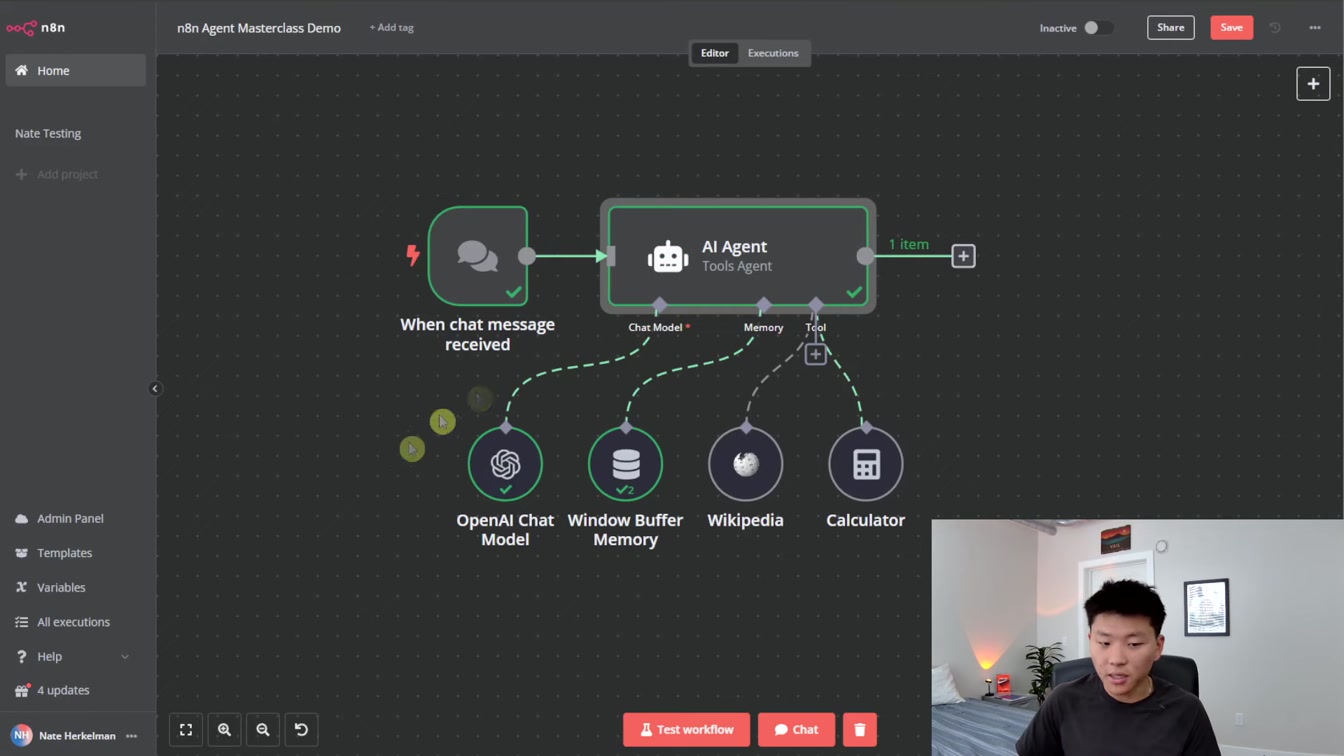
Task: Click the n8n logo icon
Action: [21, 28]
